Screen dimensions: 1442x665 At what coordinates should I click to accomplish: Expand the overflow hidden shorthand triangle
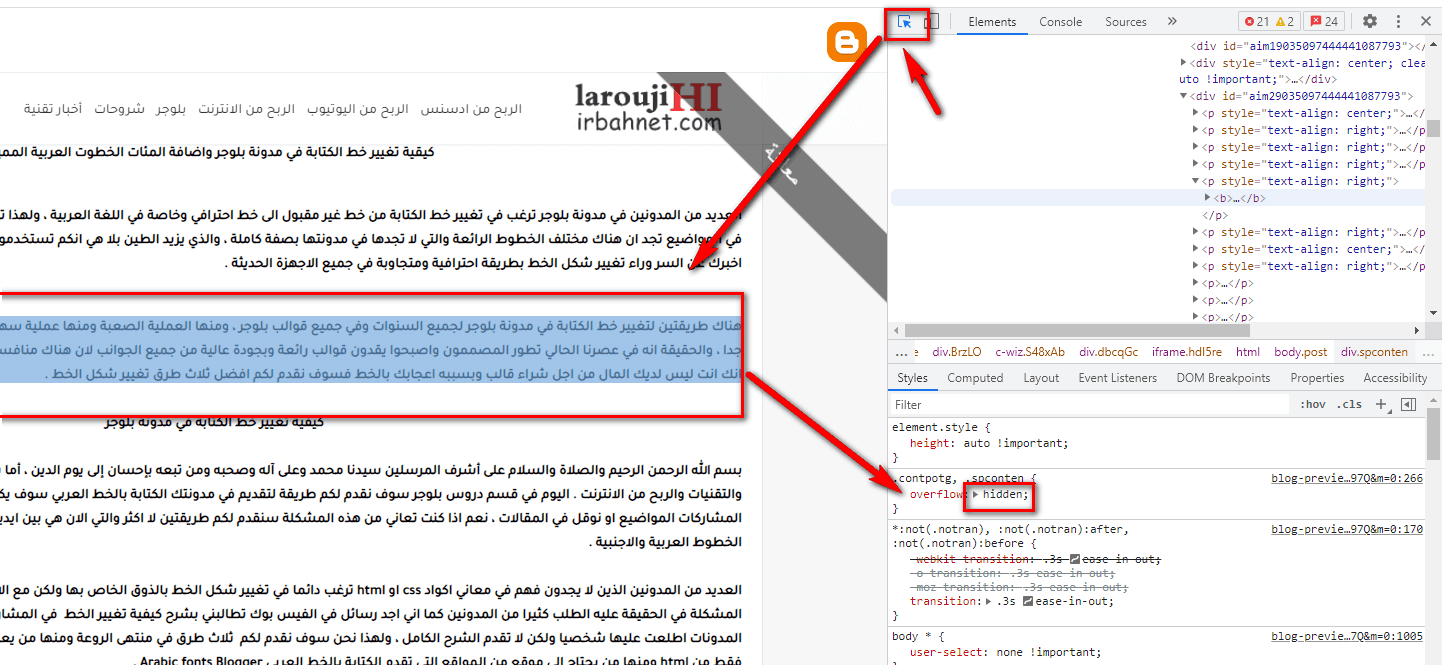pyautogui.click(x=976, y=495)
